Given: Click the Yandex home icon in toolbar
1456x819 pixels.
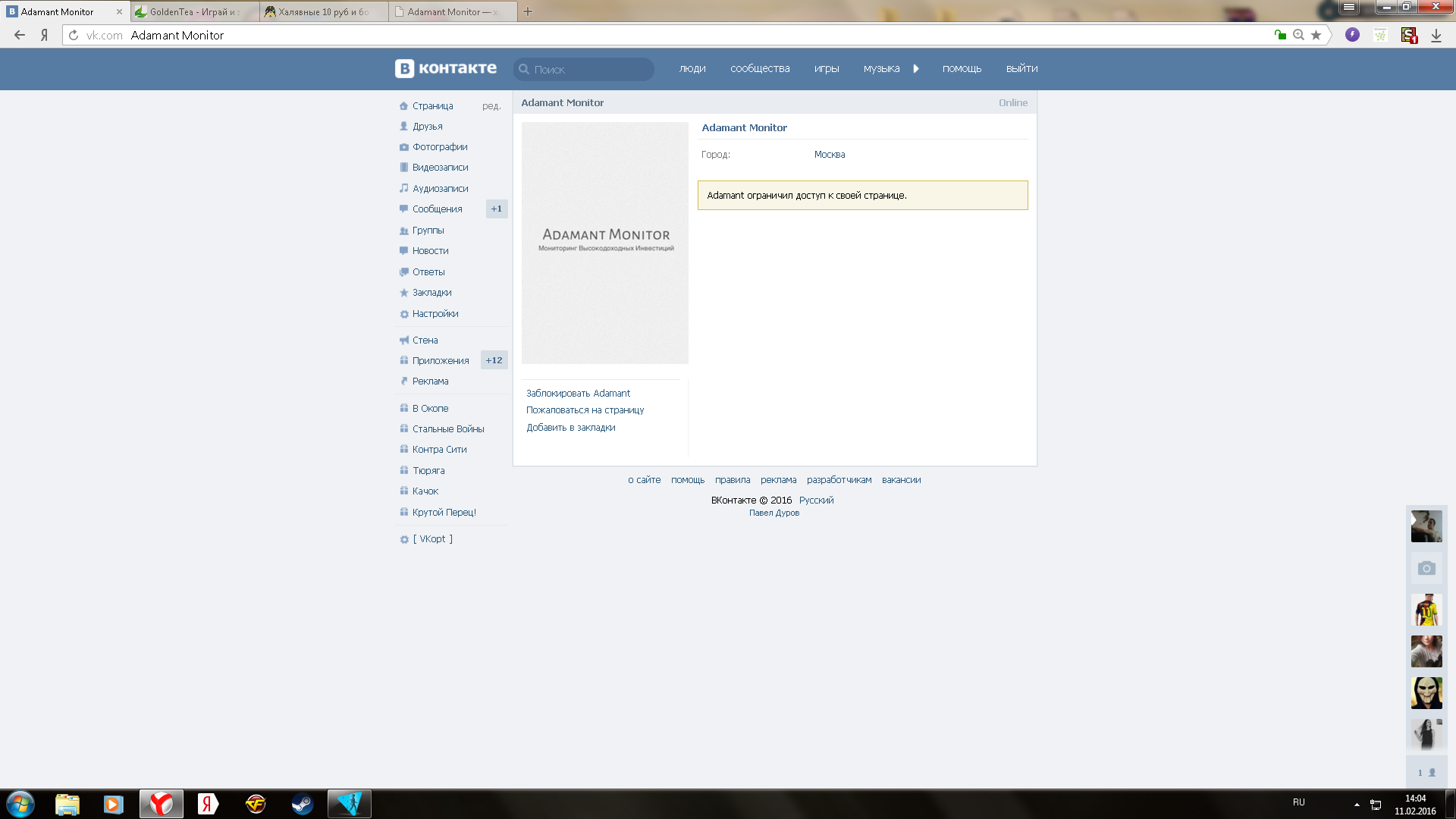Looking at the screenshot, I should pos(45,35).
